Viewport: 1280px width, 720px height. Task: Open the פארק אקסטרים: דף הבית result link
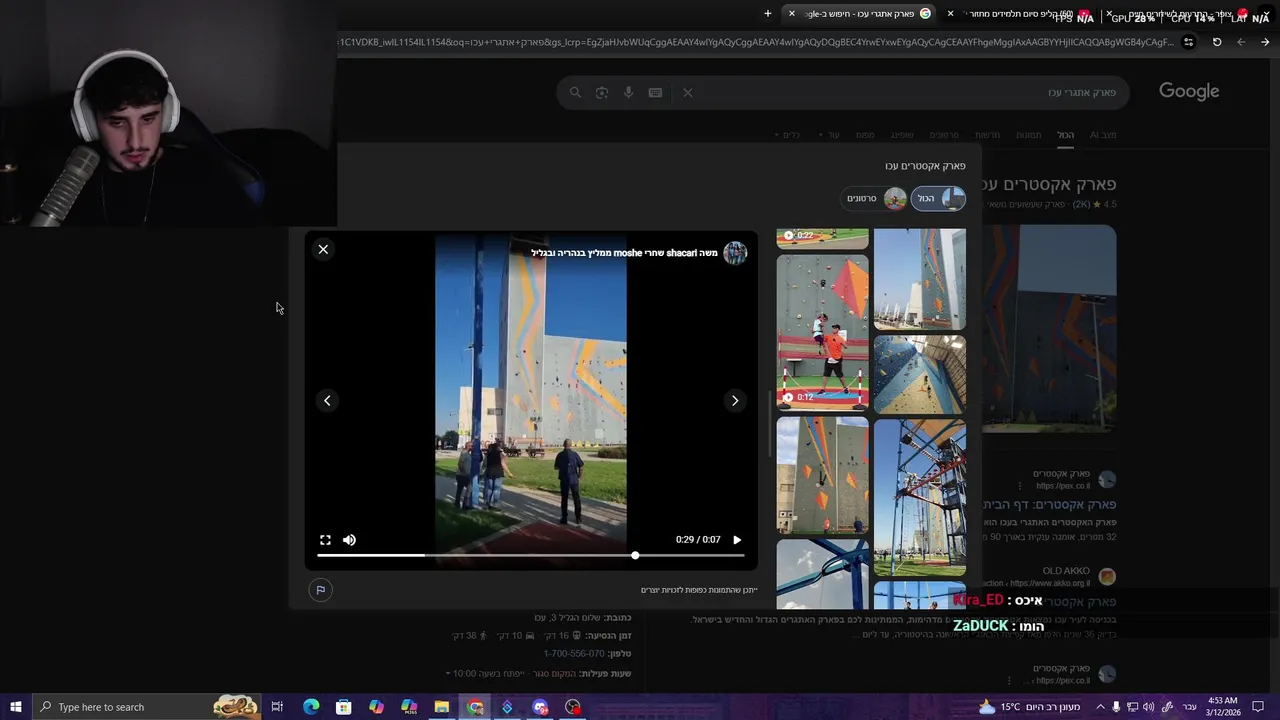coord(1050,505)
